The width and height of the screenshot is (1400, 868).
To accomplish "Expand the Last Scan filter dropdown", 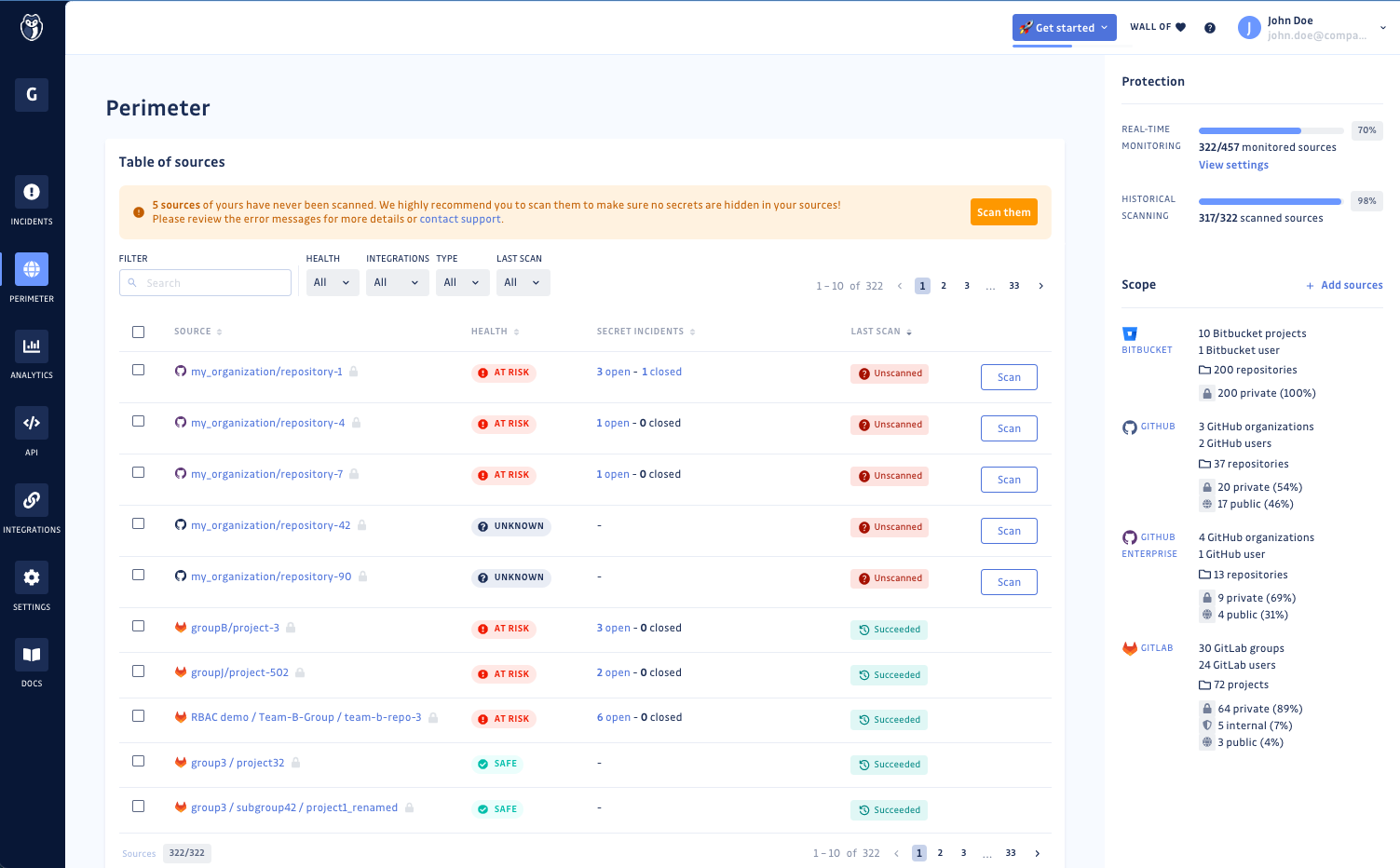I will point(523,282).
